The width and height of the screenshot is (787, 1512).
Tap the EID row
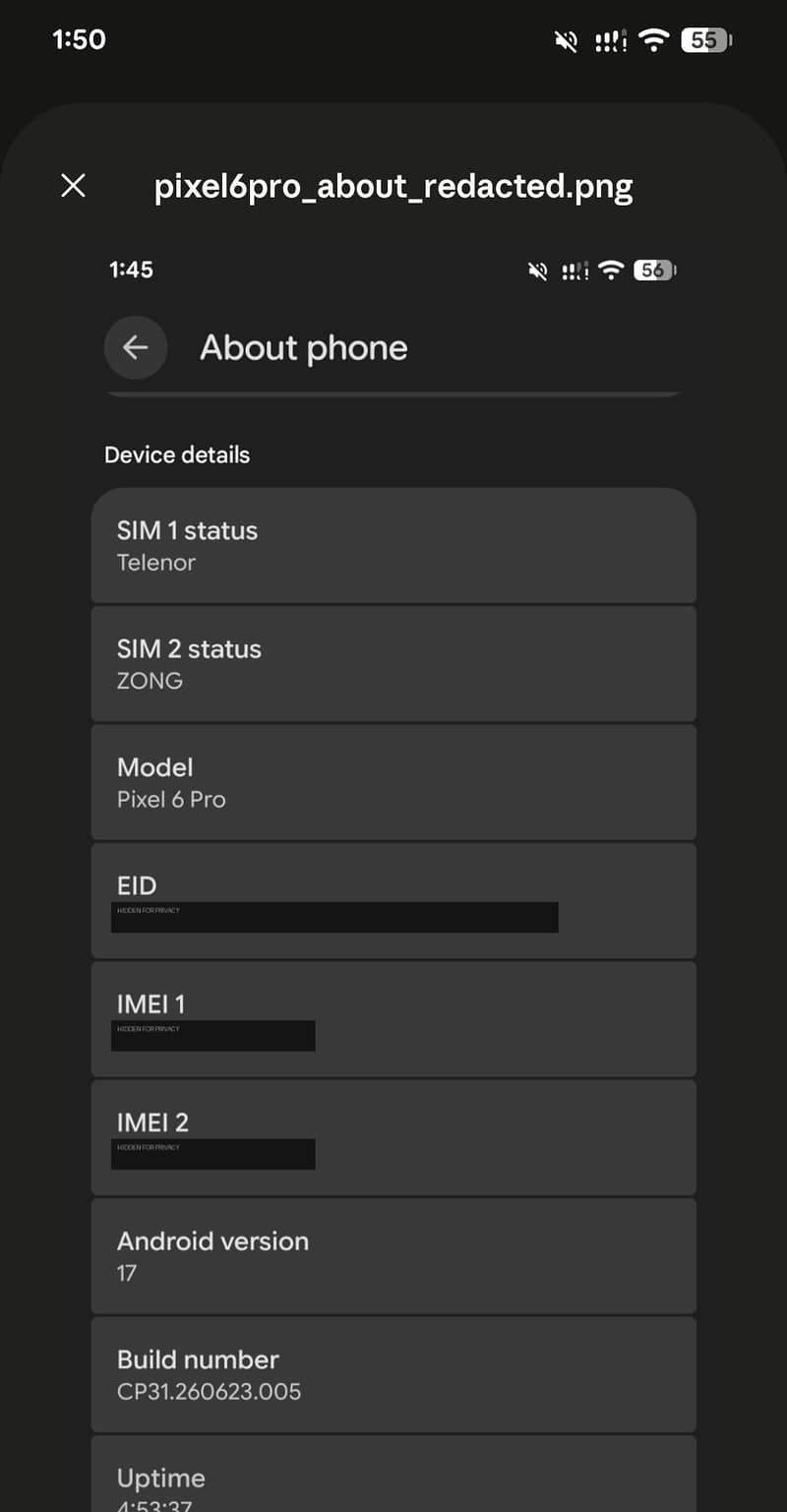[393, 901]
